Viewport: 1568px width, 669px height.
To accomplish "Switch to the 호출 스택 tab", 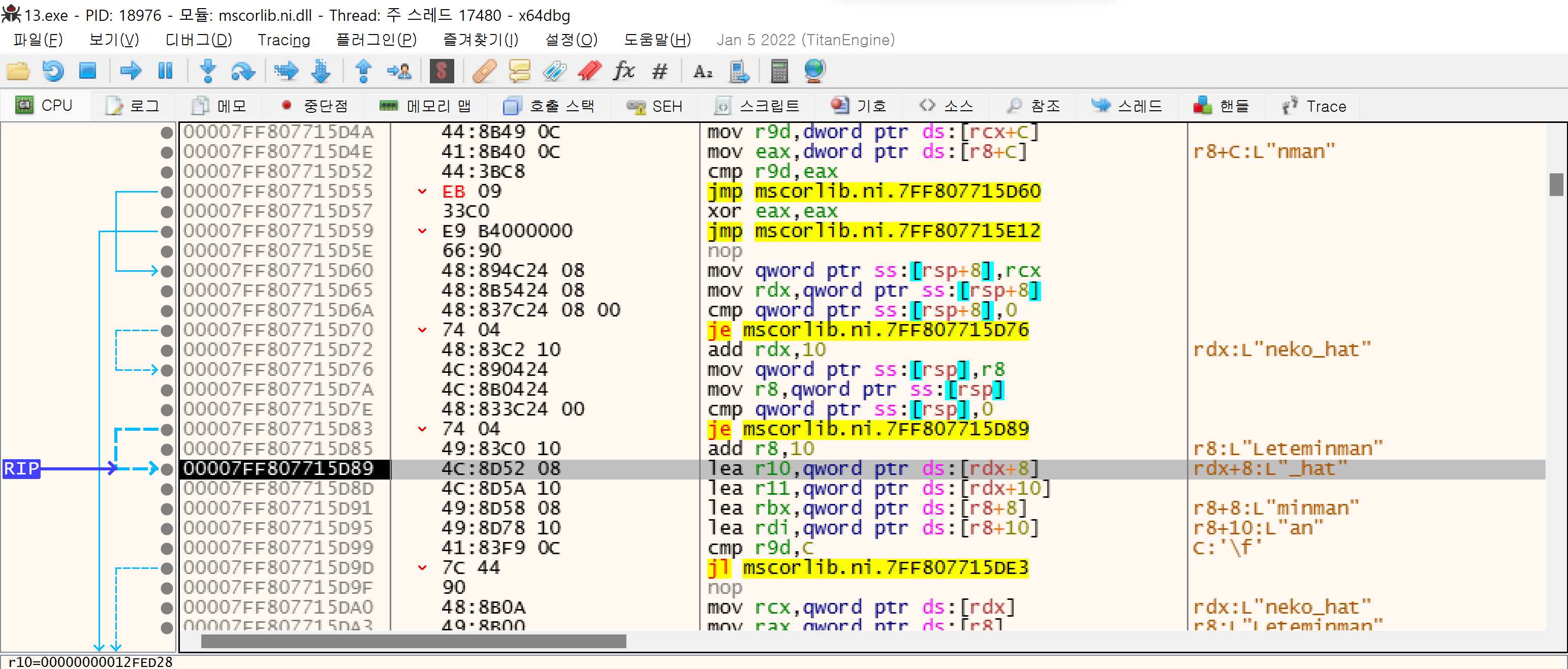I will [548, 106].
